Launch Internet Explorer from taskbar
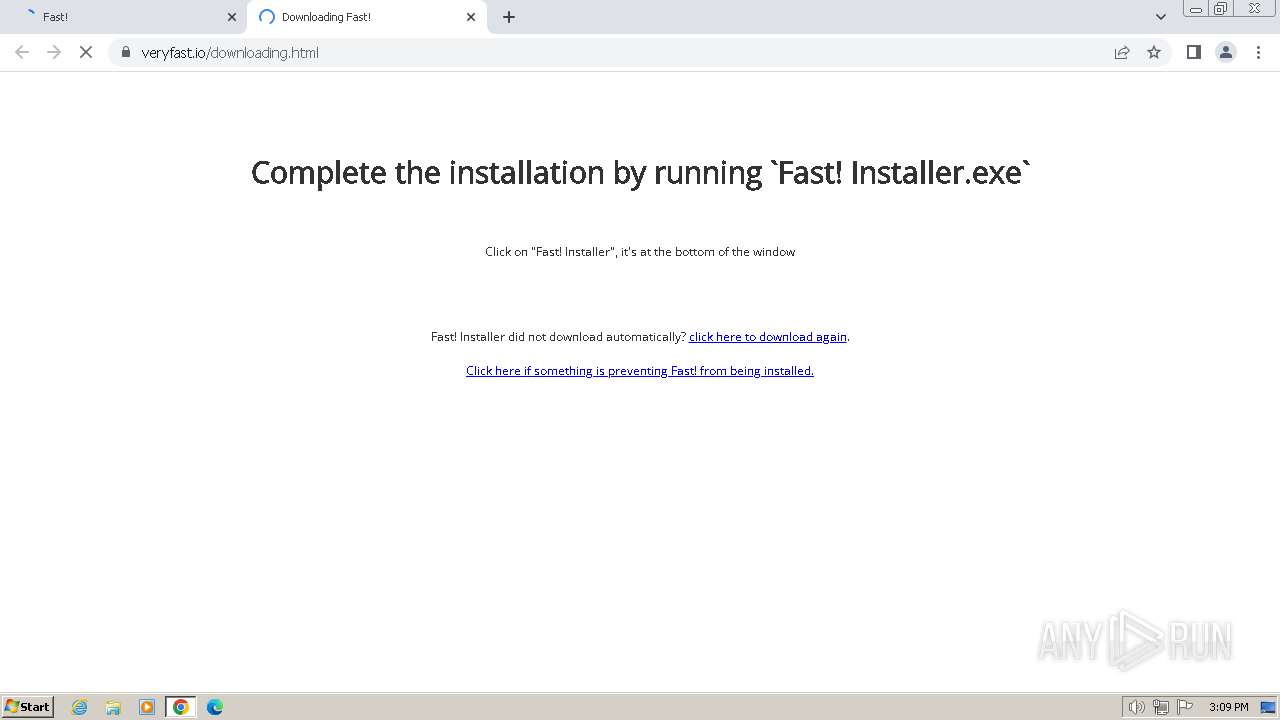 80,707
